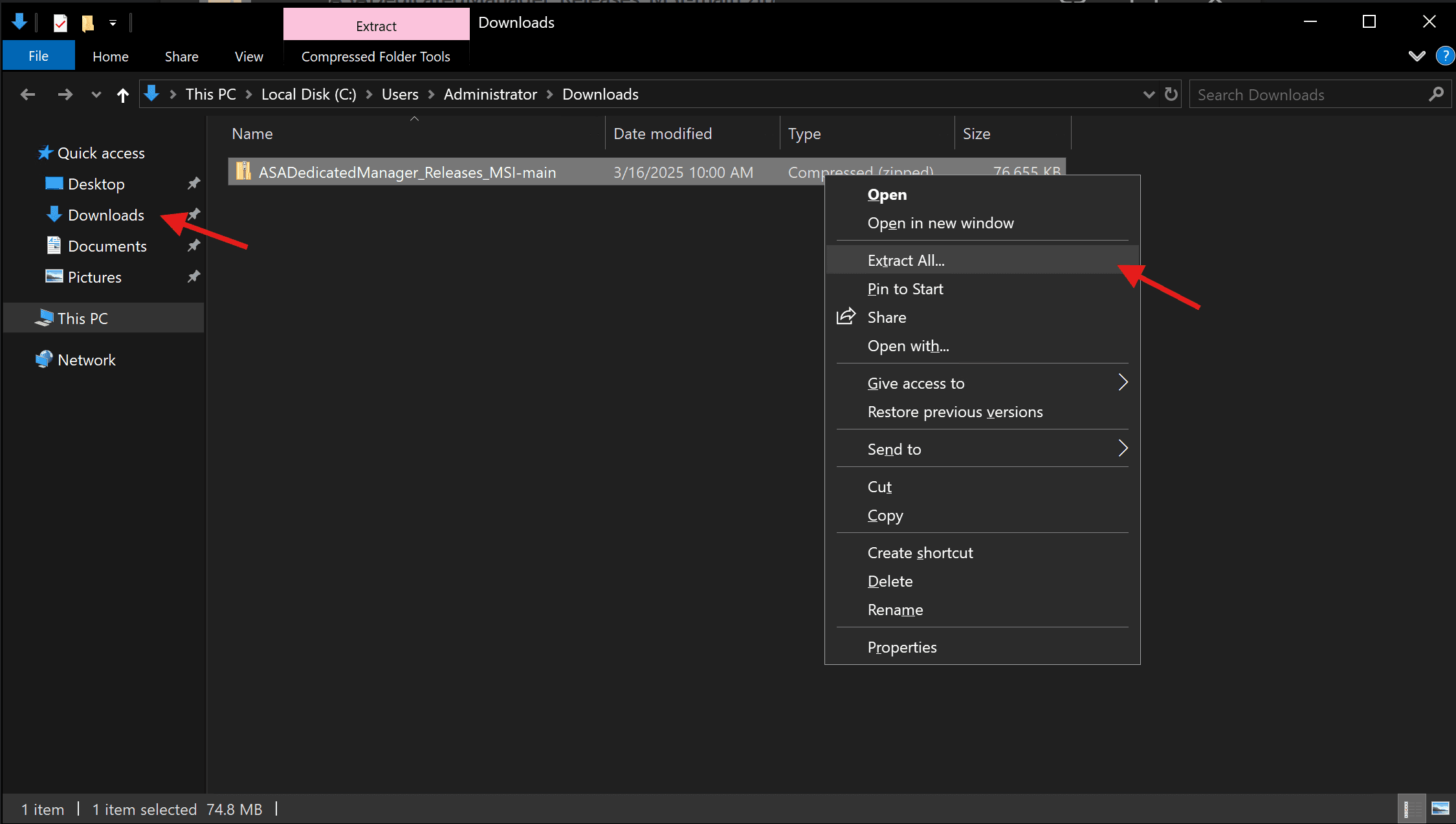Screen dimensions: 1456x824
Task: Open the File tab
Action: tap(38, 56)
